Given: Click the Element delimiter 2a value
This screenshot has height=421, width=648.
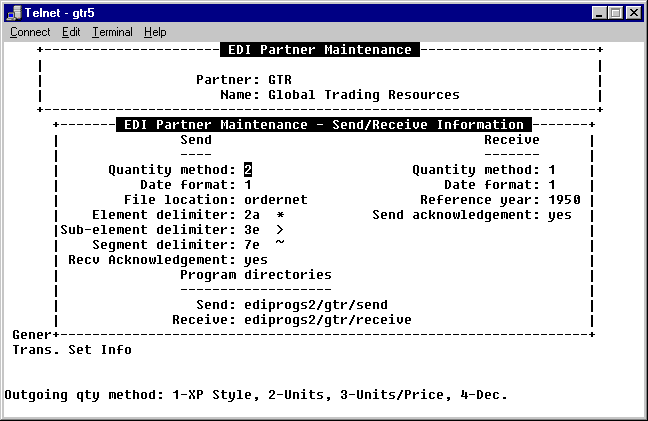Looking at the screenshot, I should point(252,215).
